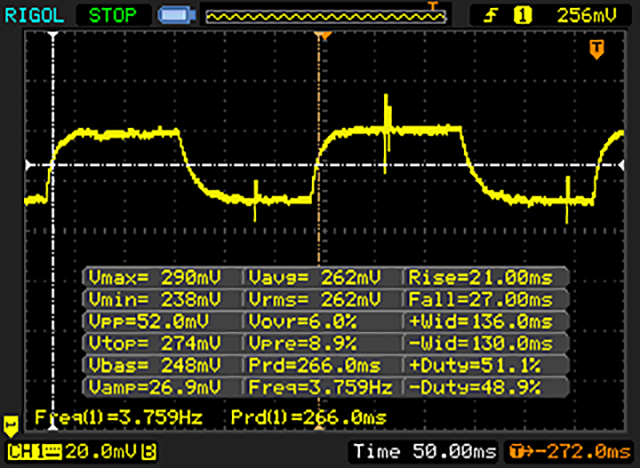640x468 pixels.
Task: Click the Prd(1)=266.0ms bottom readout
Action: pos(309,417)
